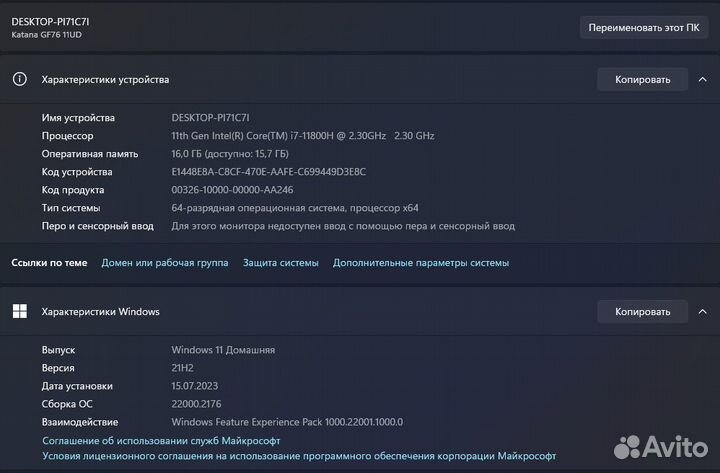Image resolution: width=720 pixels, height=473 pixels.
Task: Click the Характеристики Windows heading
Action: click(x=101, y=311)
